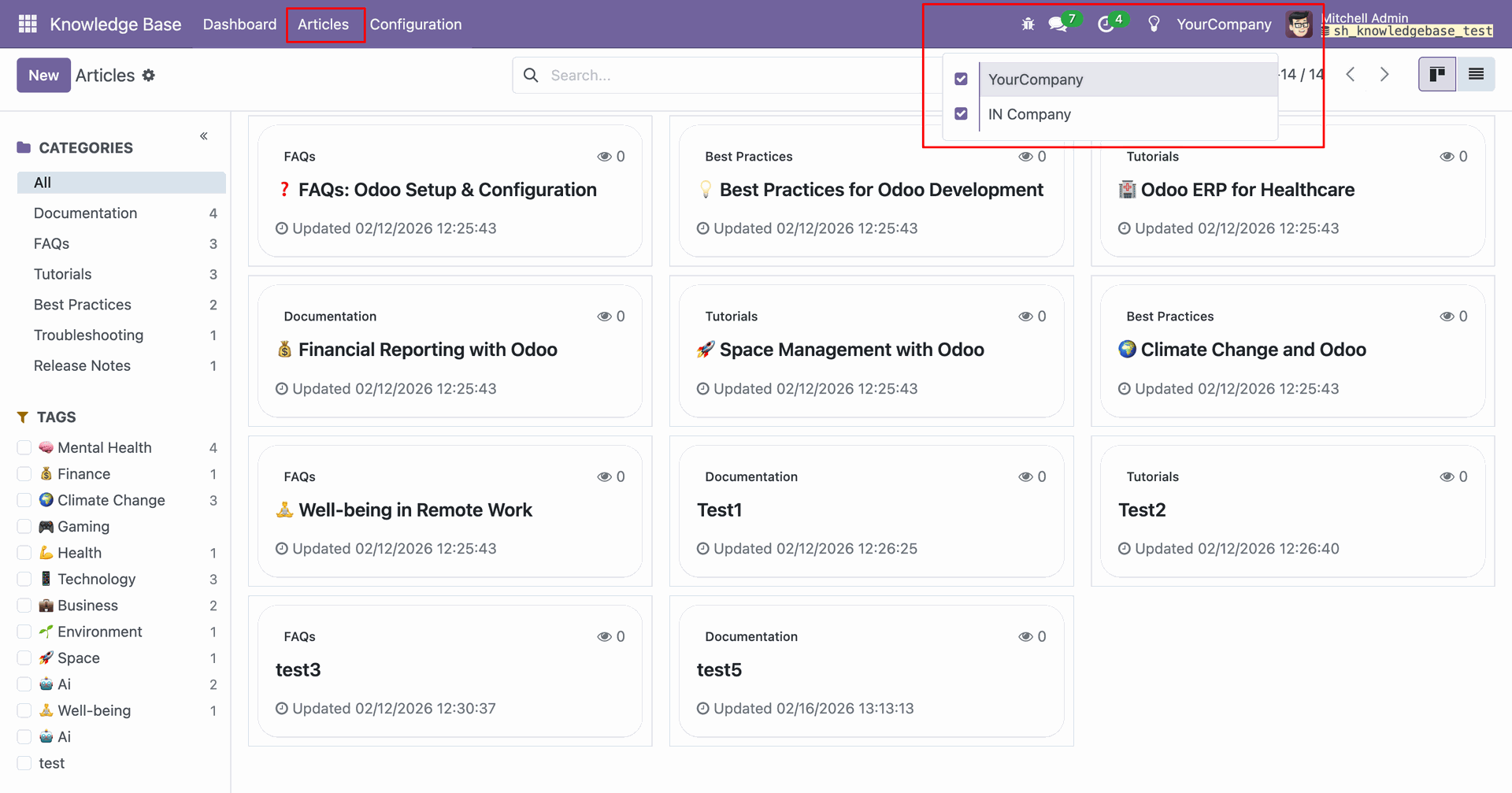The width and height of the screenshot is (1512, 793).
Task: Click the debug bug icon
Action: click(1028, 24)
